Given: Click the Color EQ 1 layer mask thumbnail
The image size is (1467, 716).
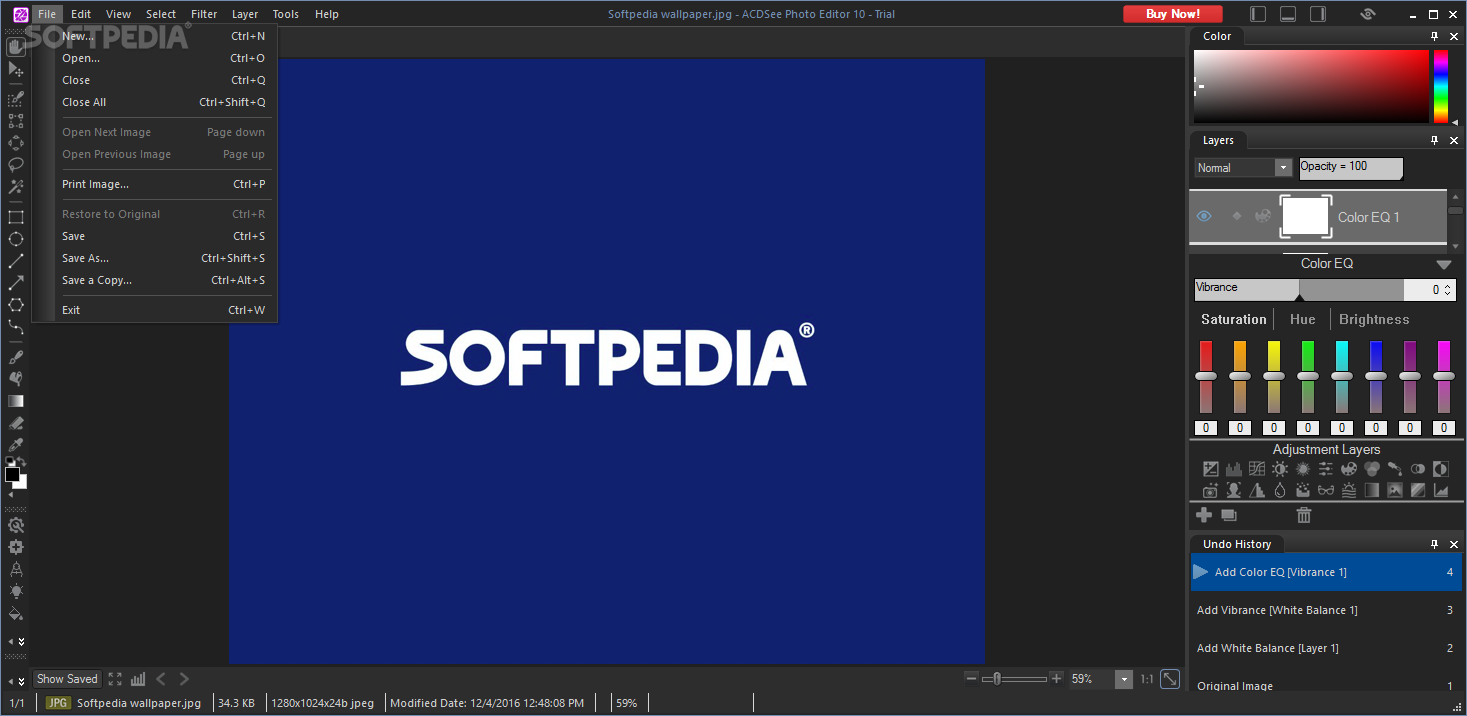Looking at the screenshot, I should [x=1305, y=217].
